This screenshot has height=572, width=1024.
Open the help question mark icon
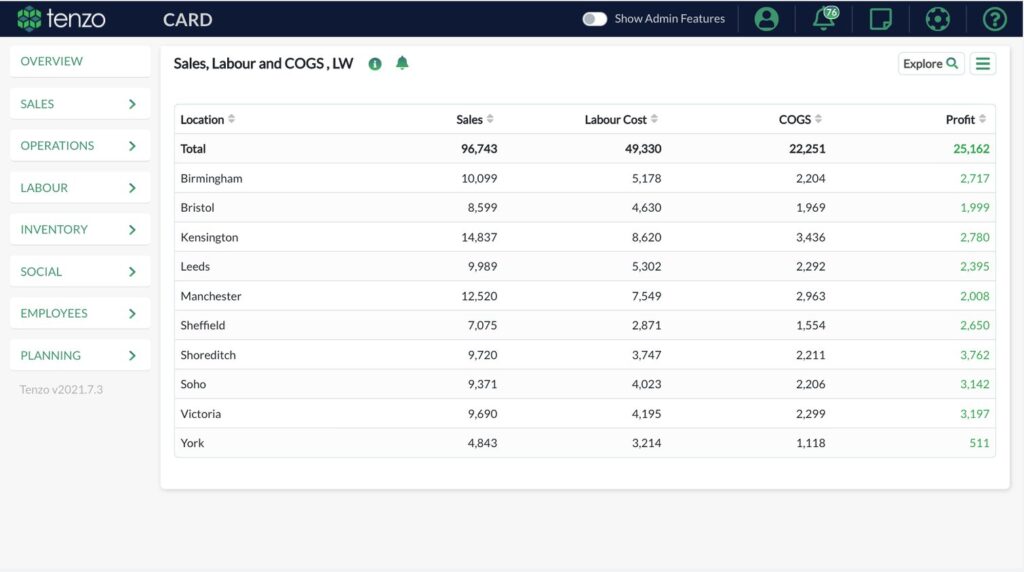pyautogui.click(x=995, y=19)
